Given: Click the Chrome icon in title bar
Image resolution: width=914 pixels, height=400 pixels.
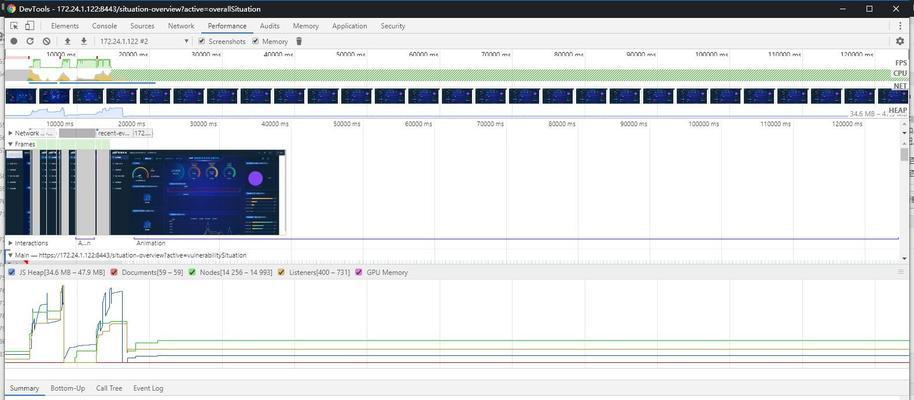Looking at the screenshot, I should [x=11, y=9].
